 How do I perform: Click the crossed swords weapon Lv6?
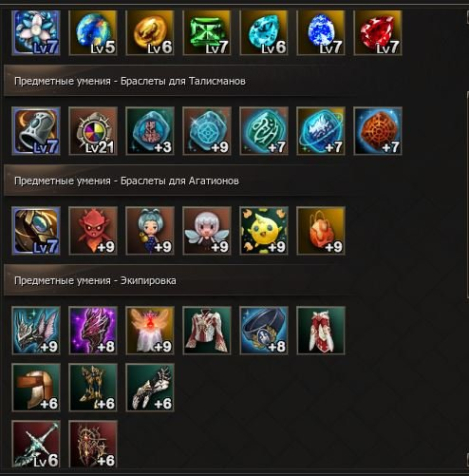36,444
